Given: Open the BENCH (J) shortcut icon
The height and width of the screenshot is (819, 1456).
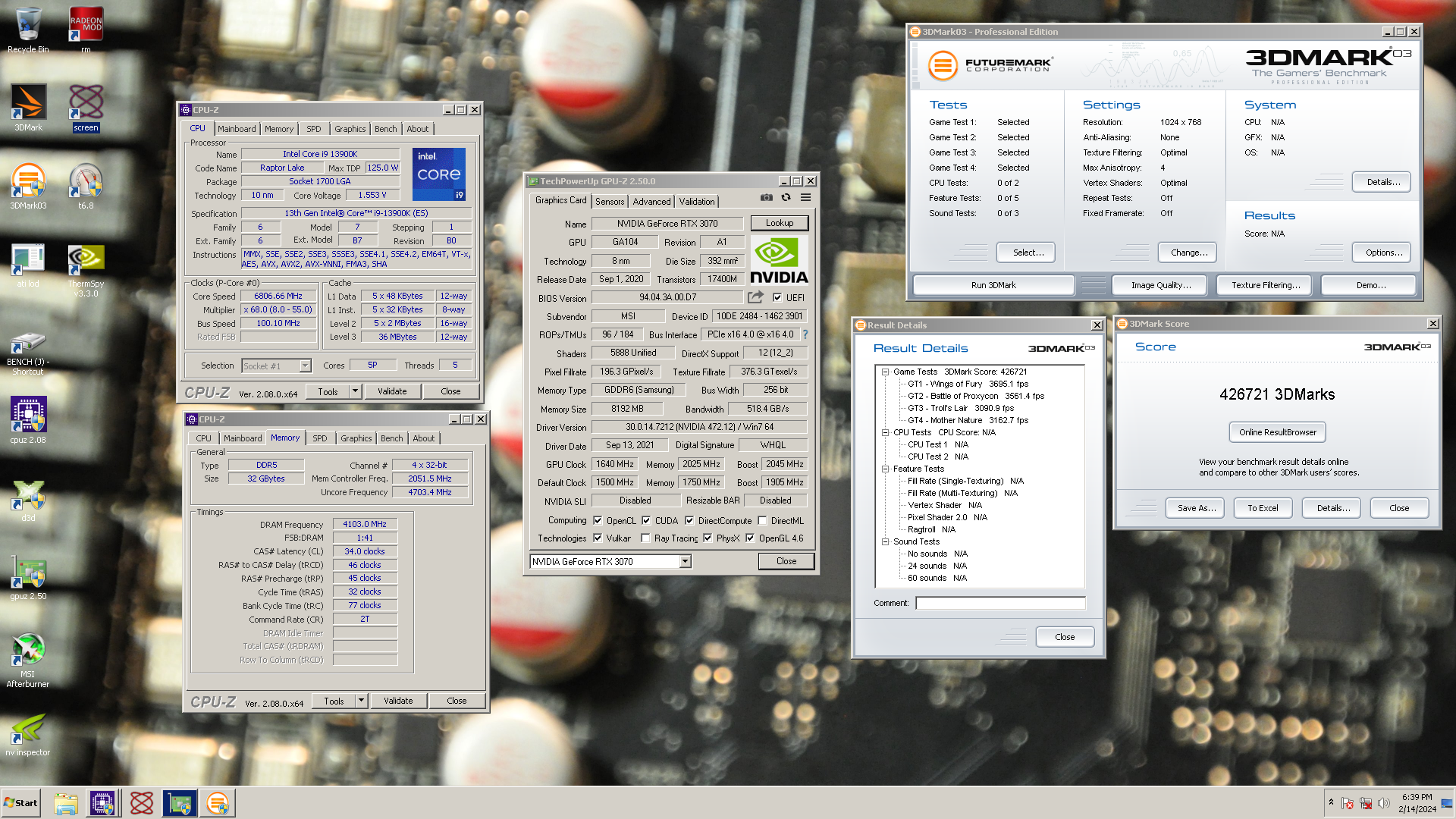Looking at the screenshot, I should click(28, 353).
